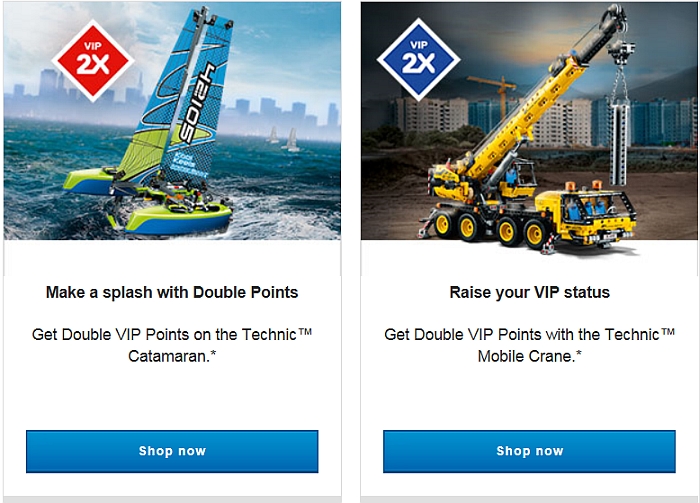
Task: Click the red VIP 2X badge
Action: 93,60
